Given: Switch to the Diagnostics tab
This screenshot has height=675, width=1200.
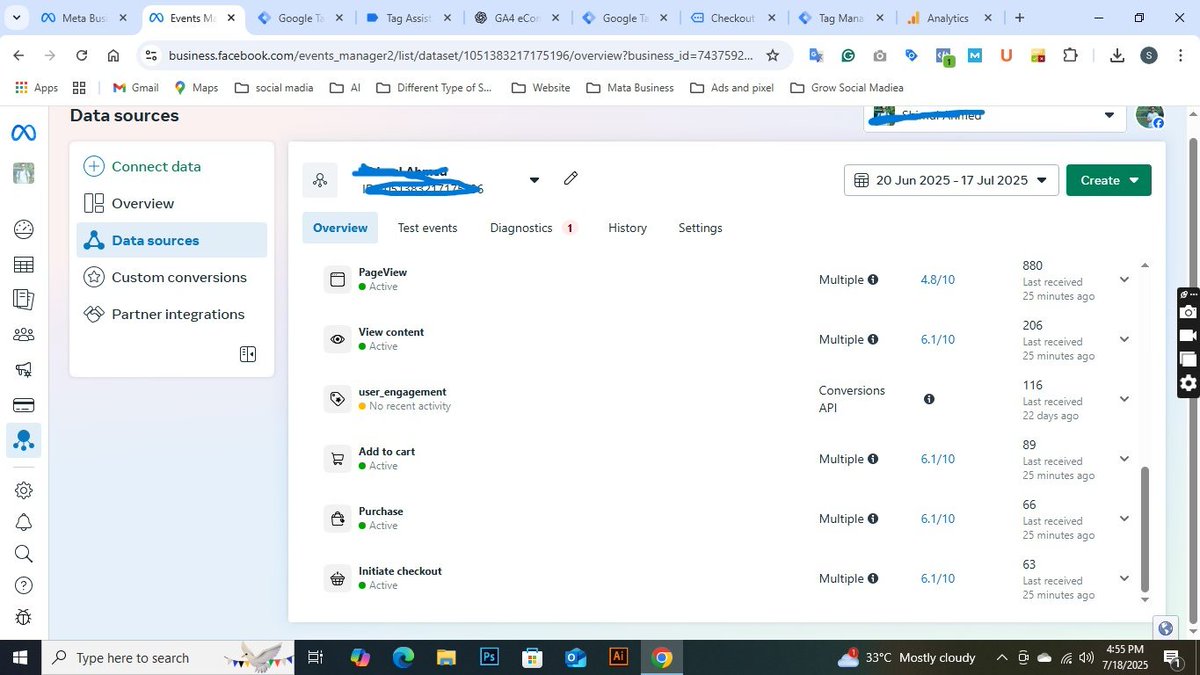Looking at the screenshot, I should coord(532,228).
